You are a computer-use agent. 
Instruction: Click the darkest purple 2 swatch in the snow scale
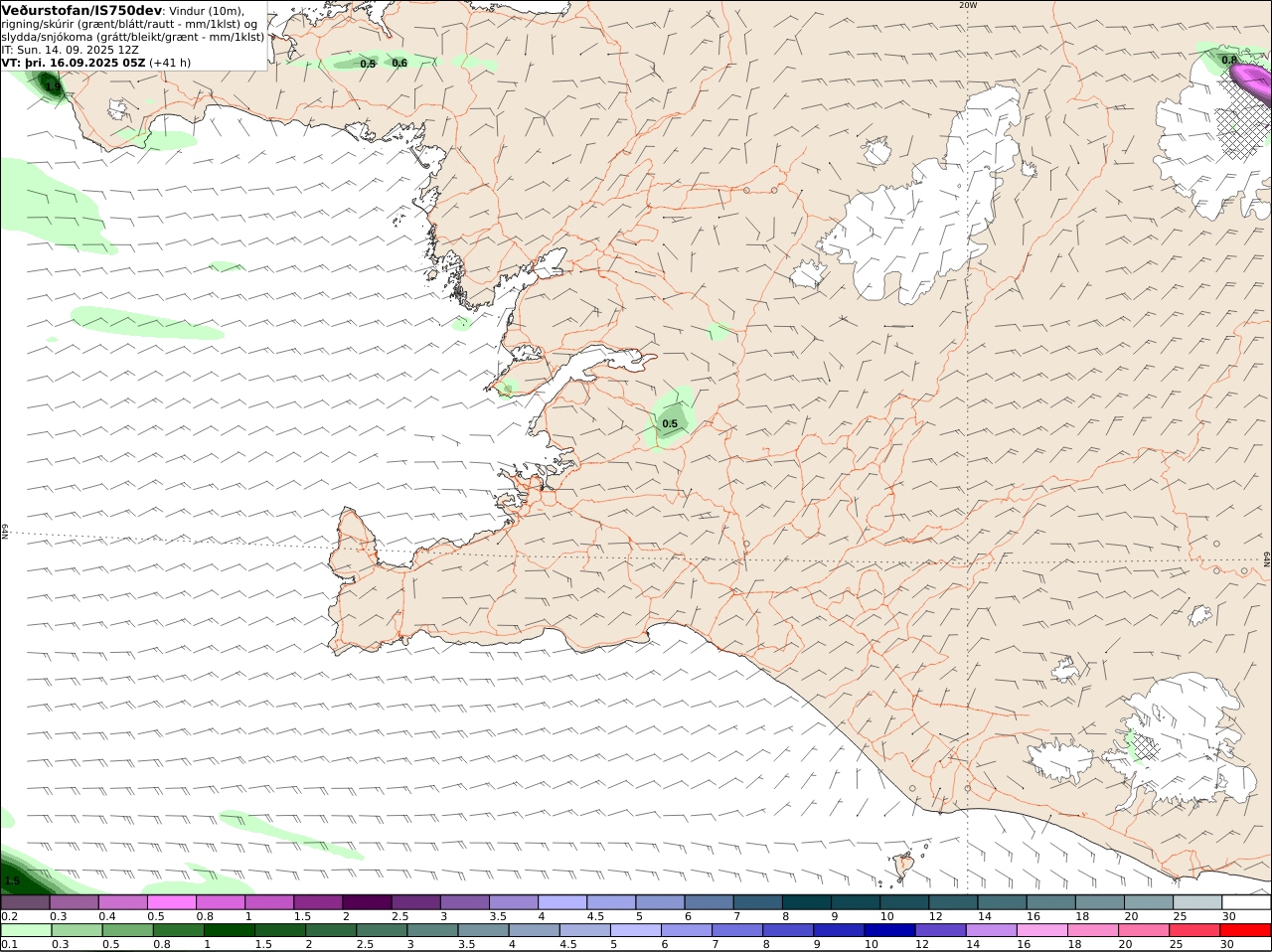click(367, 901)
